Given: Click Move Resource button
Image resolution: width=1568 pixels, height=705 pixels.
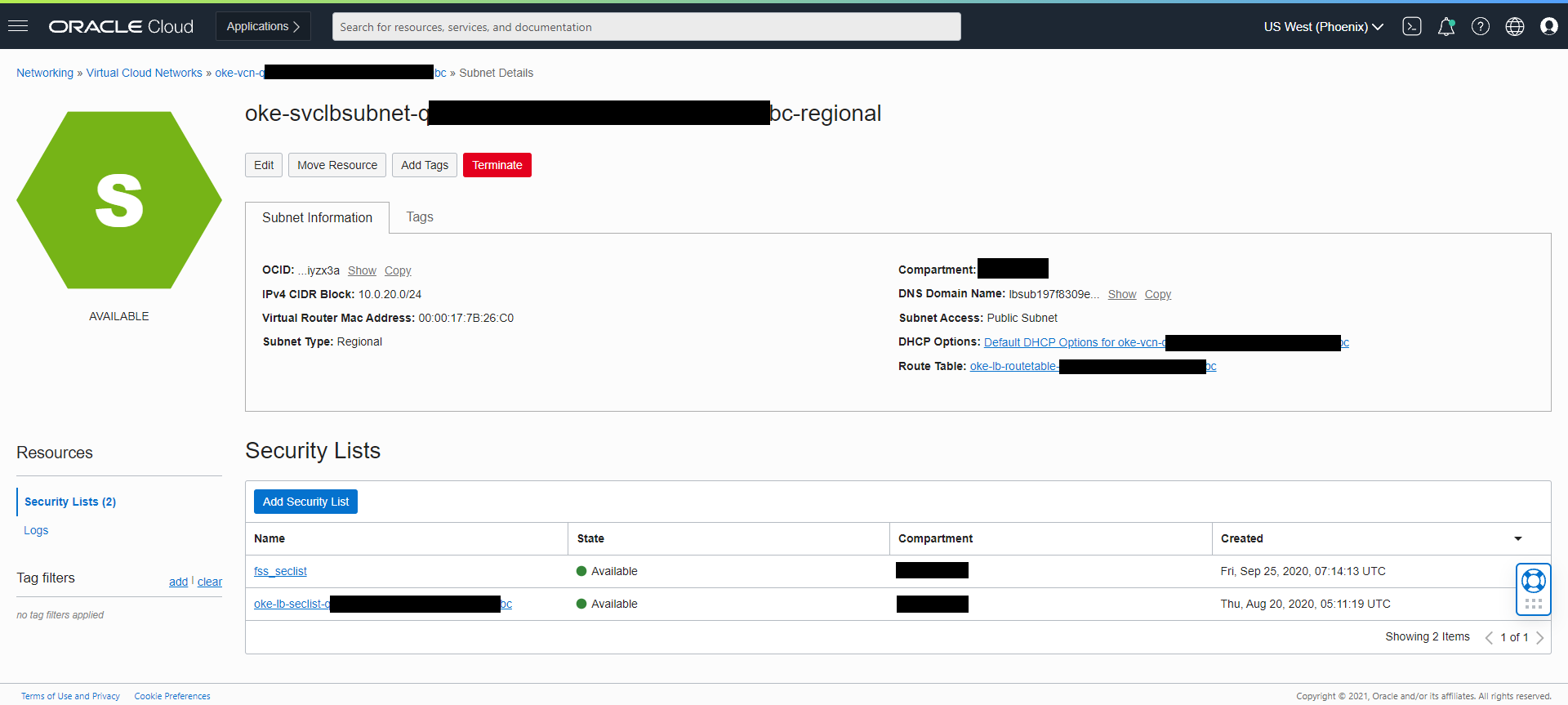Looking at the screenshot, I should 337,165.
